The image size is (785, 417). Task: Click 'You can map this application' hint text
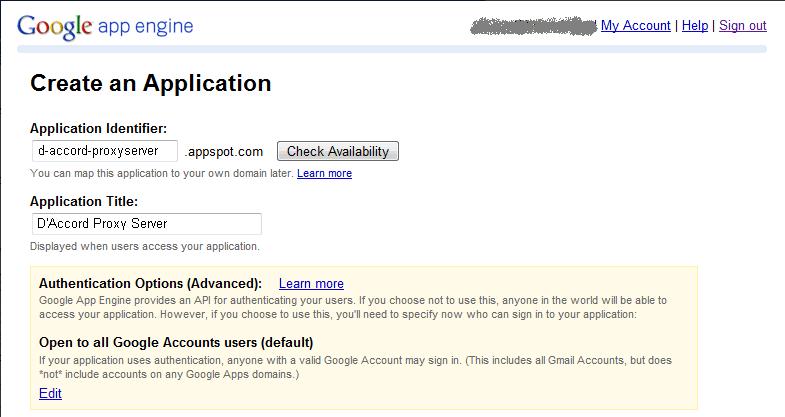pos(162,173)
